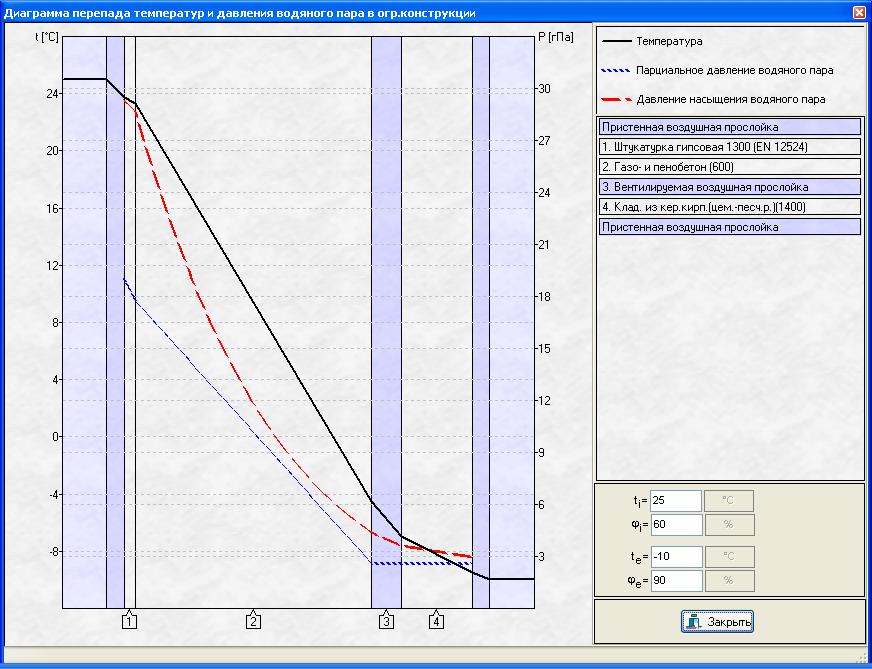Viewport: 872px width, 669px height.
Task: Click the 30 tick on pressure axis
Action: [543, 88]
